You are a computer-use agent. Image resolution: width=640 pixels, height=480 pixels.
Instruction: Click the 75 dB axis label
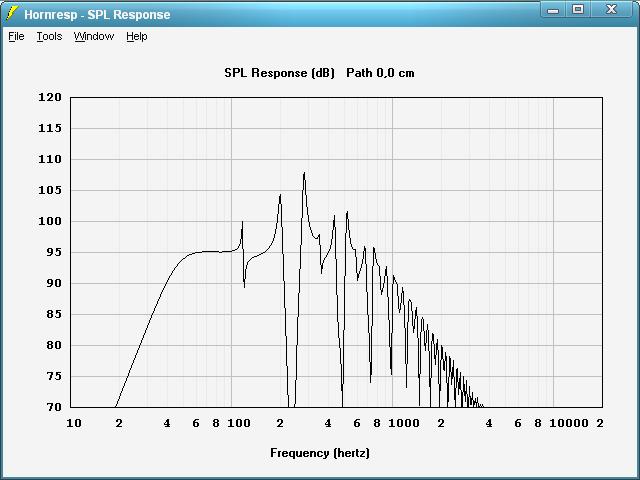pos(54,376)
